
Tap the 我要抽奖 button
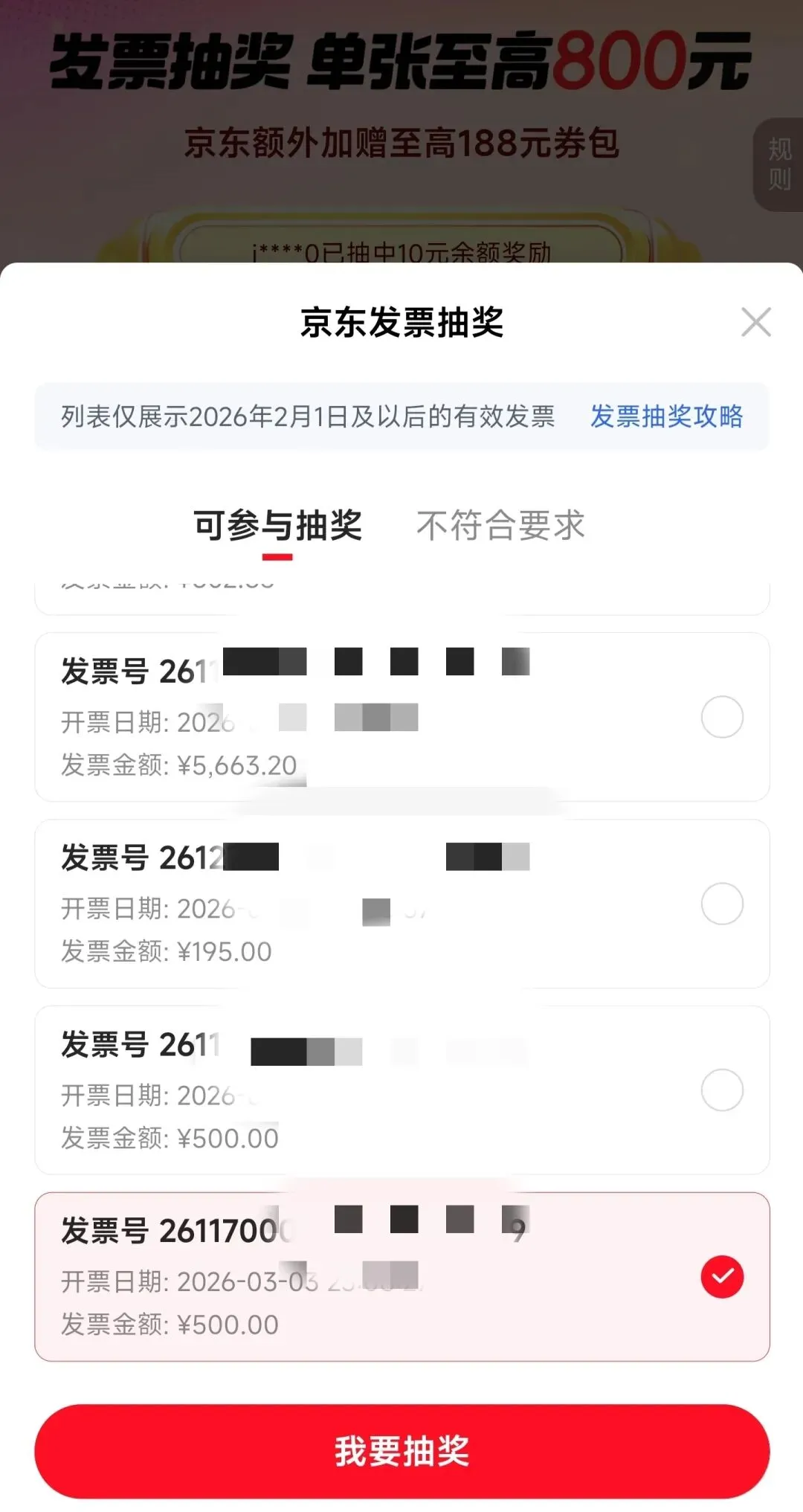pyautogui.click(x=402, y=1451)
